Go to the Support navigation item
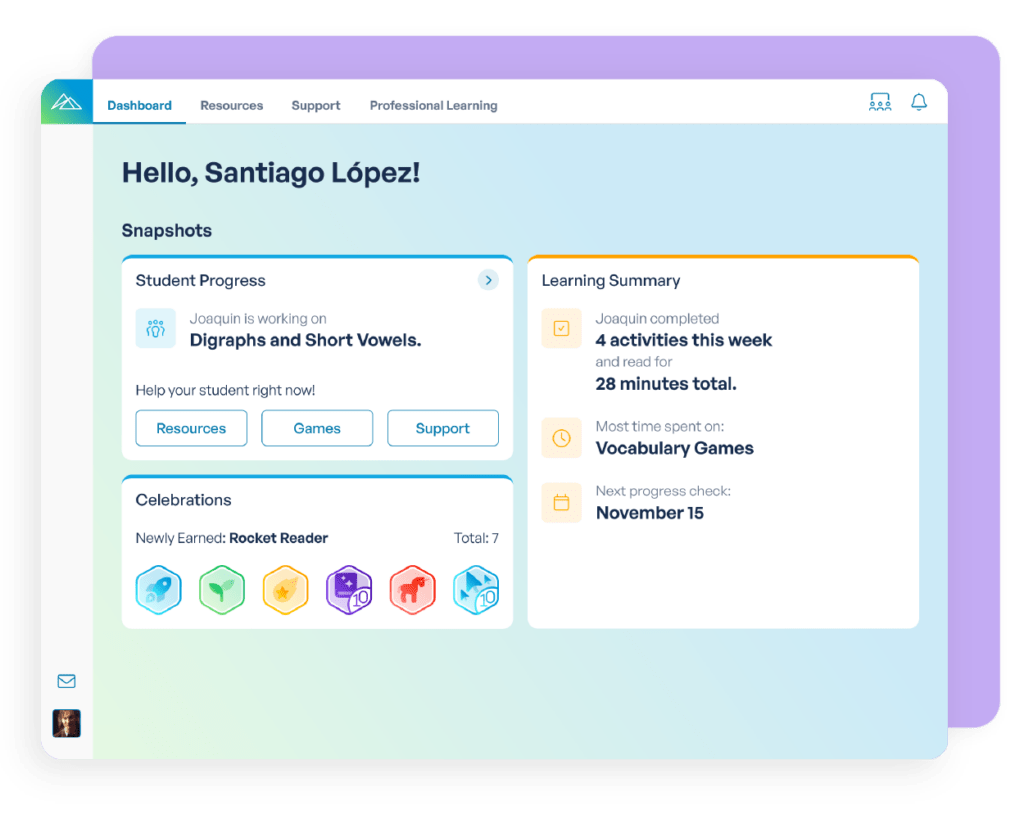Screen dimensions: 1024x819 click(x=315, y=105)
